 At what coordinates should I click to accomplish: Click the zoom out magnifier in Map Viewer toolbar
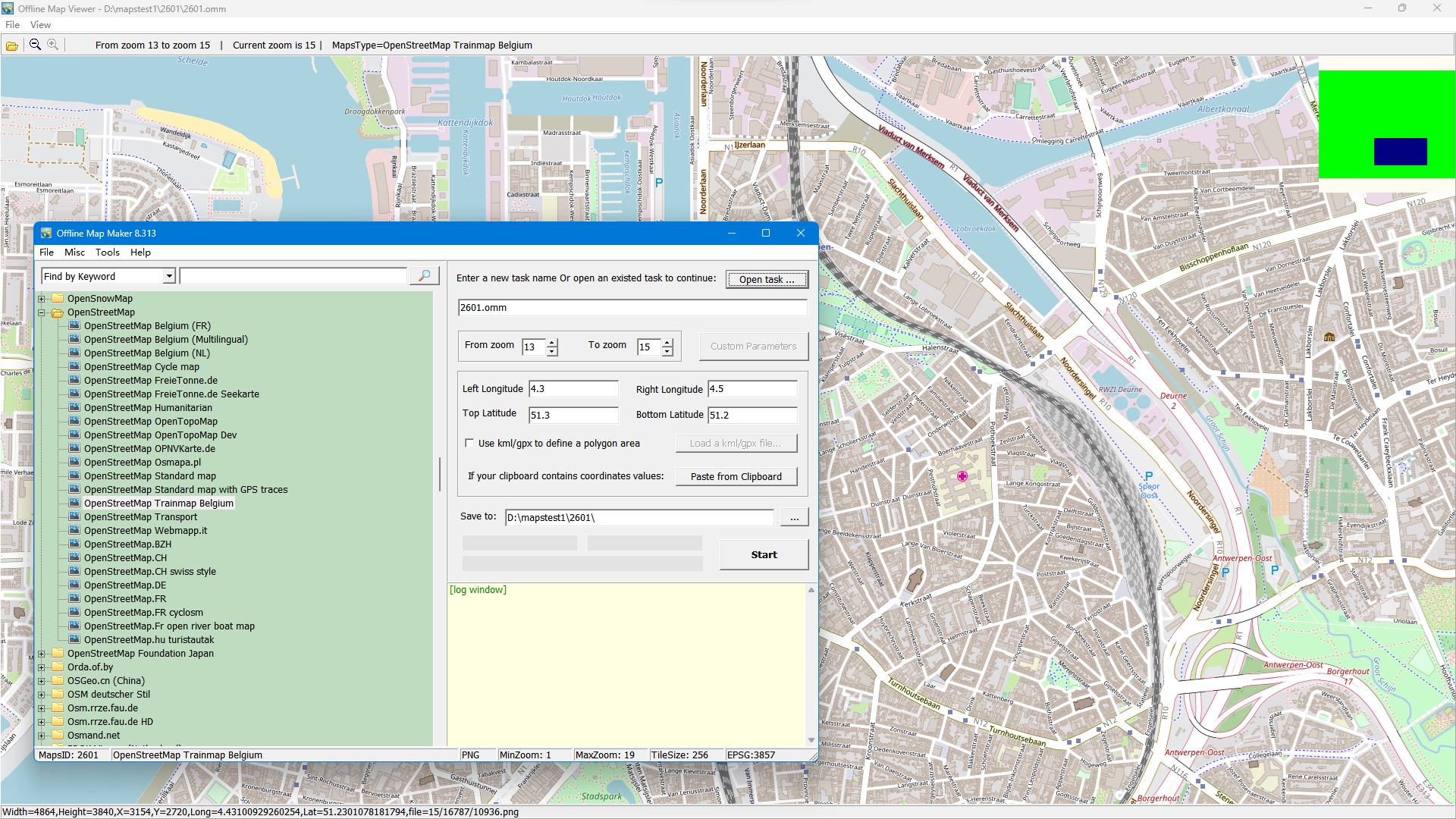tap(35, 45)
